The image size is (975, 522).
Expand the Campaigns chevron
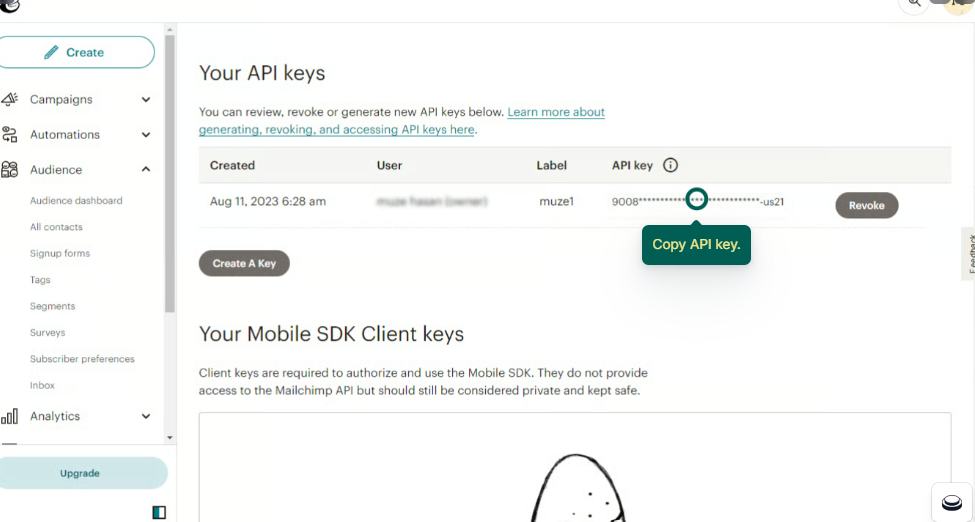(x=146, y=100)
